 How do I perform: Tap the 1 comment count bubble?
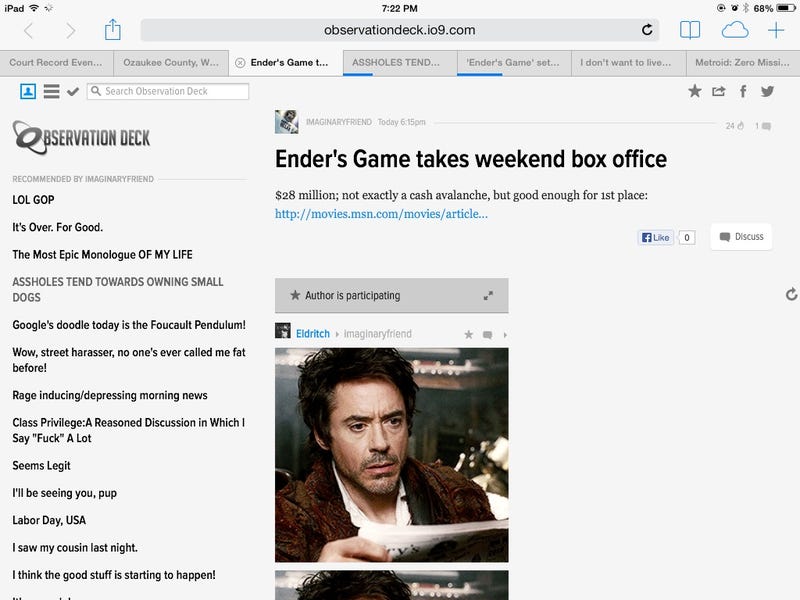click(763, 126)
